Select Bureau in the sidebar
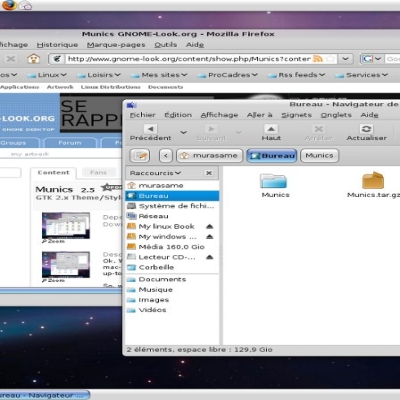The height and width of the screenshot is (400, 400). (x=172, y=196)
